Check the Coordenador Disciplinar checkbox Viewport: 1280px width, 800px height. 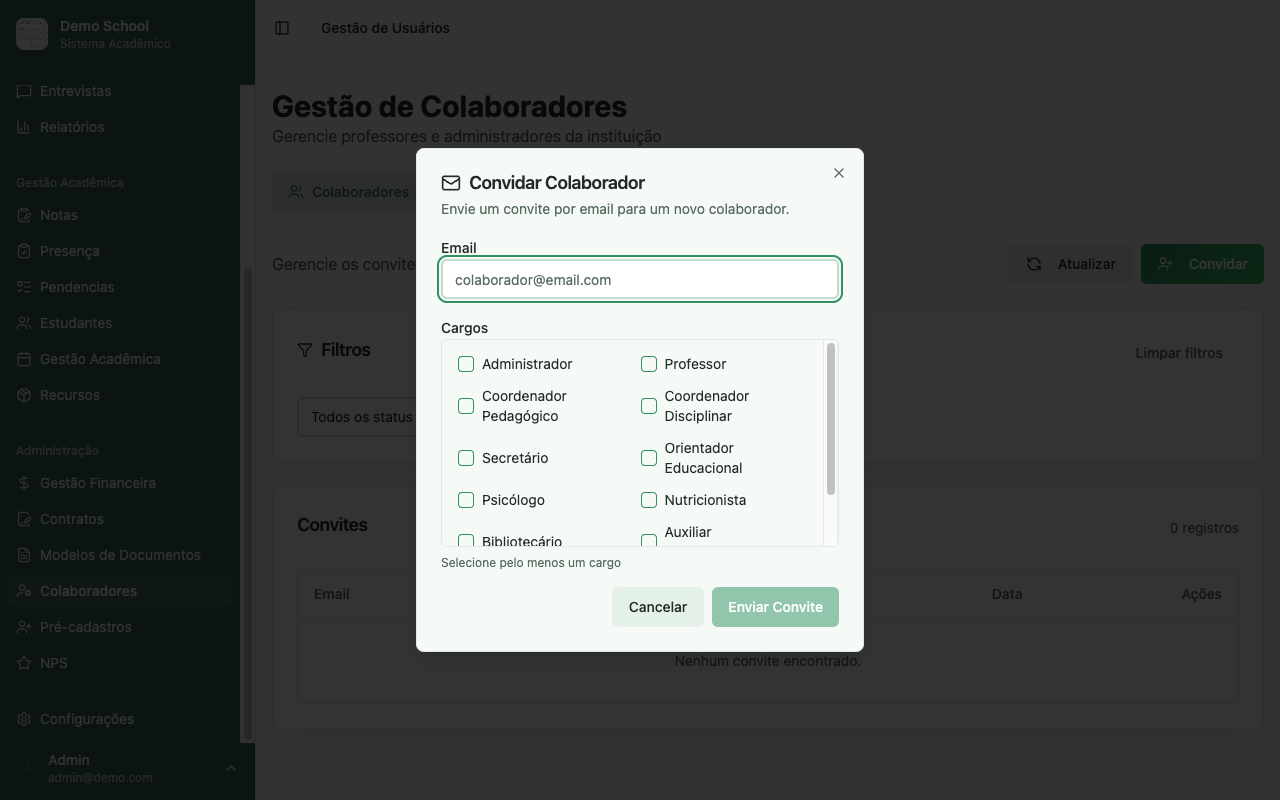(649, 406)
